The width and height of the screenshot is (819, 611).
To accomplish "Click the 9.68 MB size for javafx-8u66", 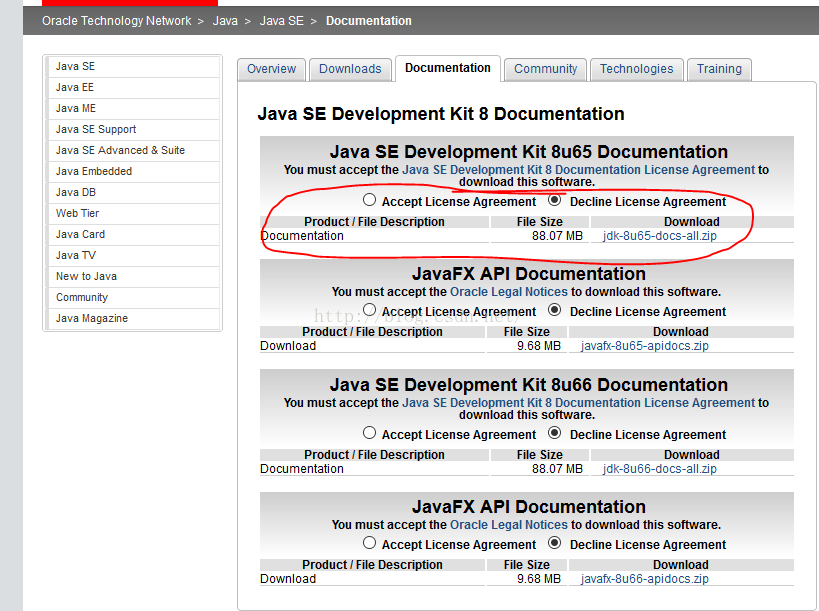I will coord(539,579).
